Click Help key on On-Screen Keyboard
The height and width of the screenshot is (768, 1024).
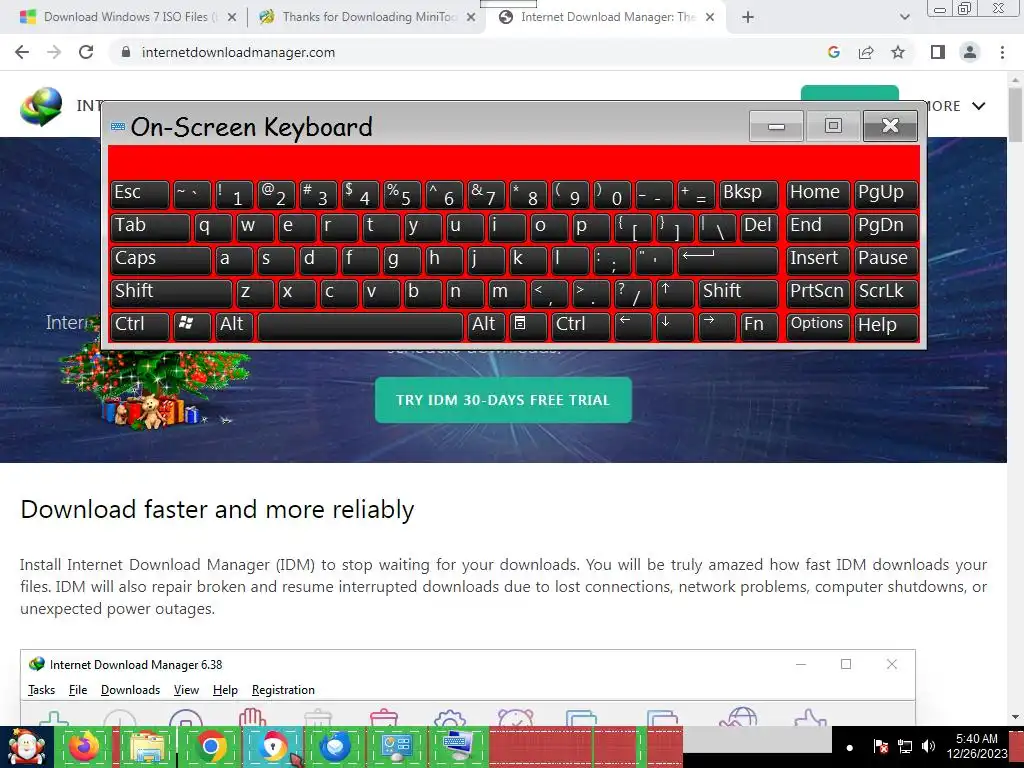click(886, 325)
